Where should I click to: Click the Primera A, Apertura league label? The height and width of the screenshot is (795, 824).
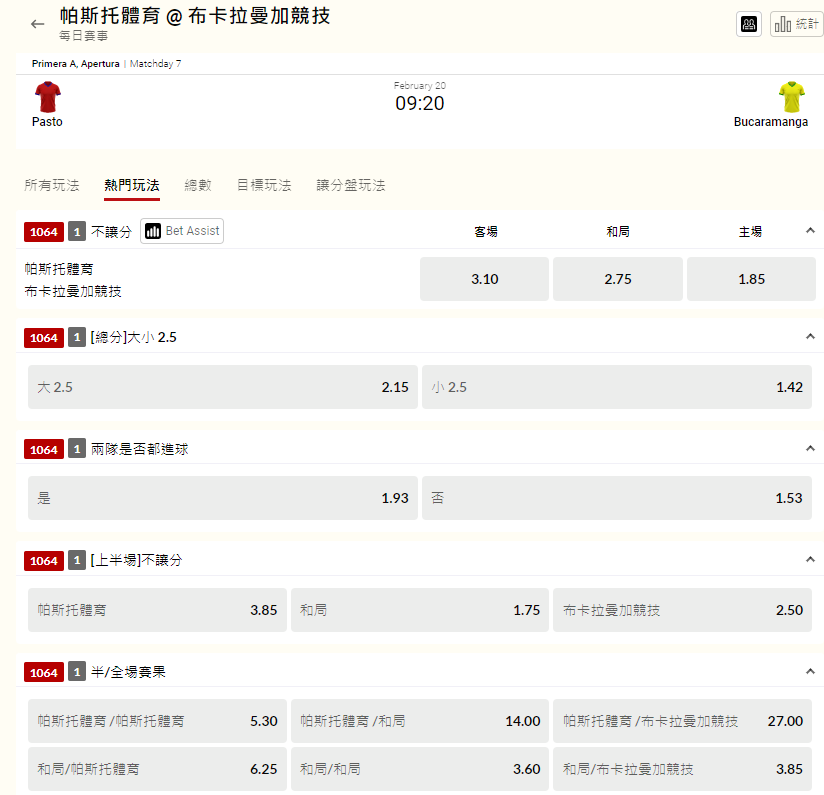(x=76, y=64)
